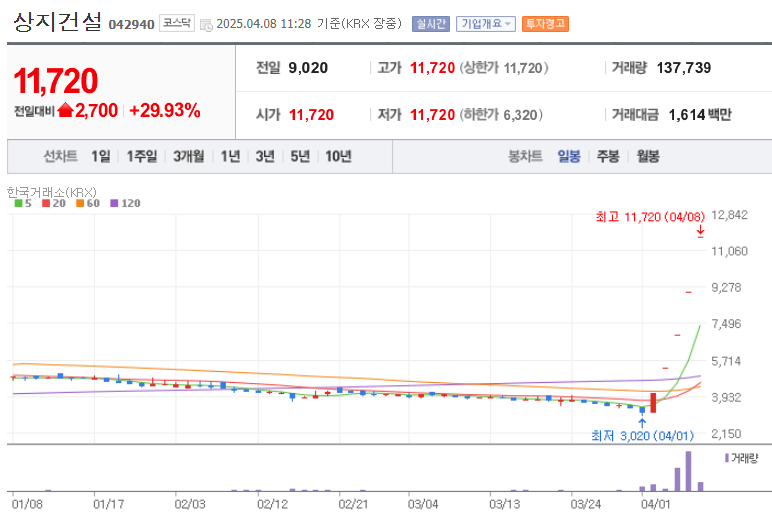This screenshot has height=526, width=772.
Task: Select the 5년 line chart period
Action: 300,157
